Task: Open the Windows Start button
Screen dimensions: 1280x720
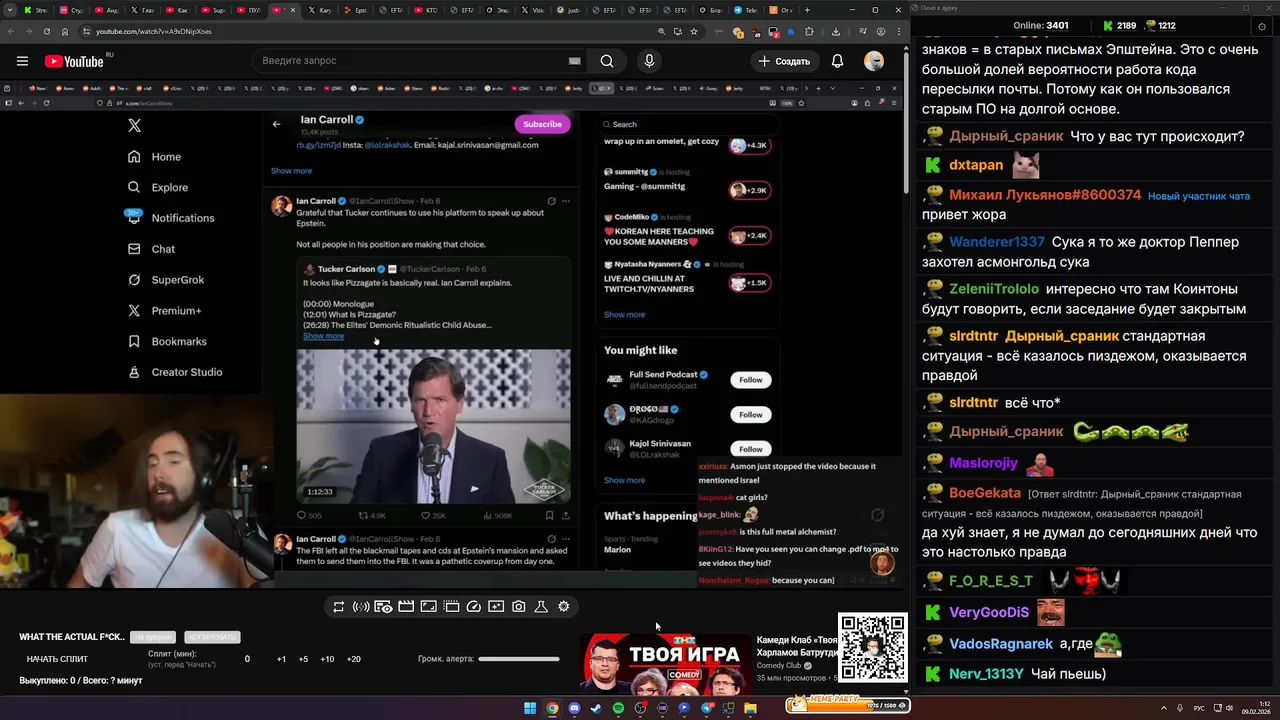Action: 530,708
